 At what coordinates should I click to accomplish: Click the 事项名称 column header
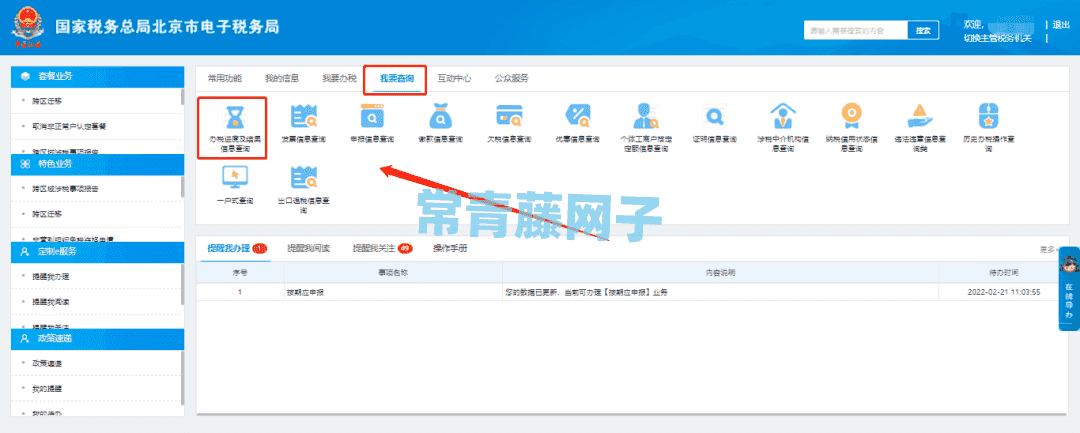pos(393,273)
